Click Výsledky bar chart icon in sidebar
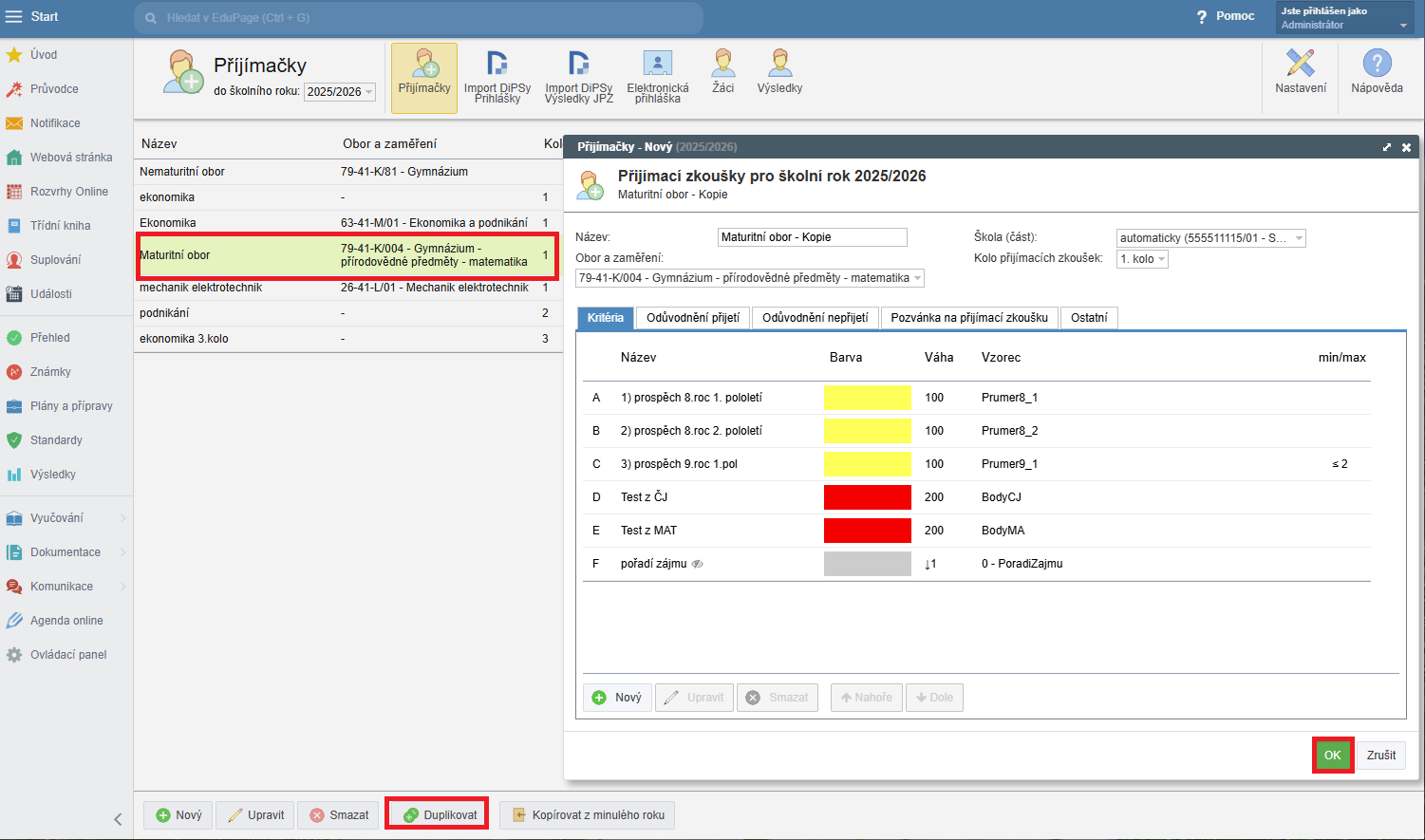The image size is (1425, 840). point(14,475)
